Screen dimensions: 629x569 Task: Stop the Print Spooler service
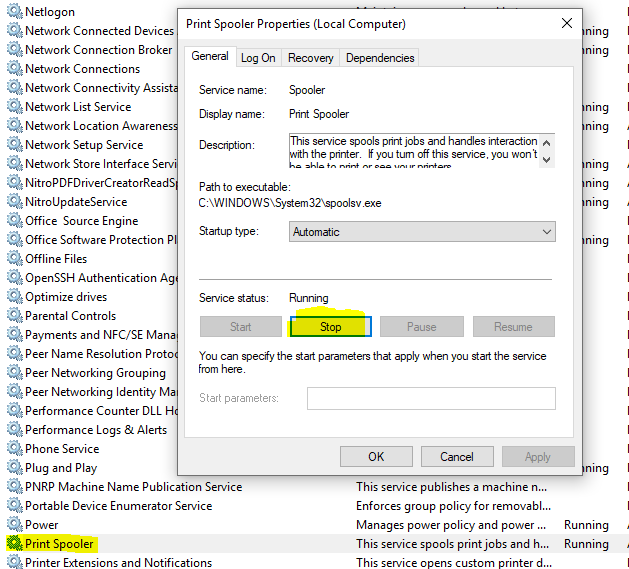pyautogui.click(x=331, y=327)
